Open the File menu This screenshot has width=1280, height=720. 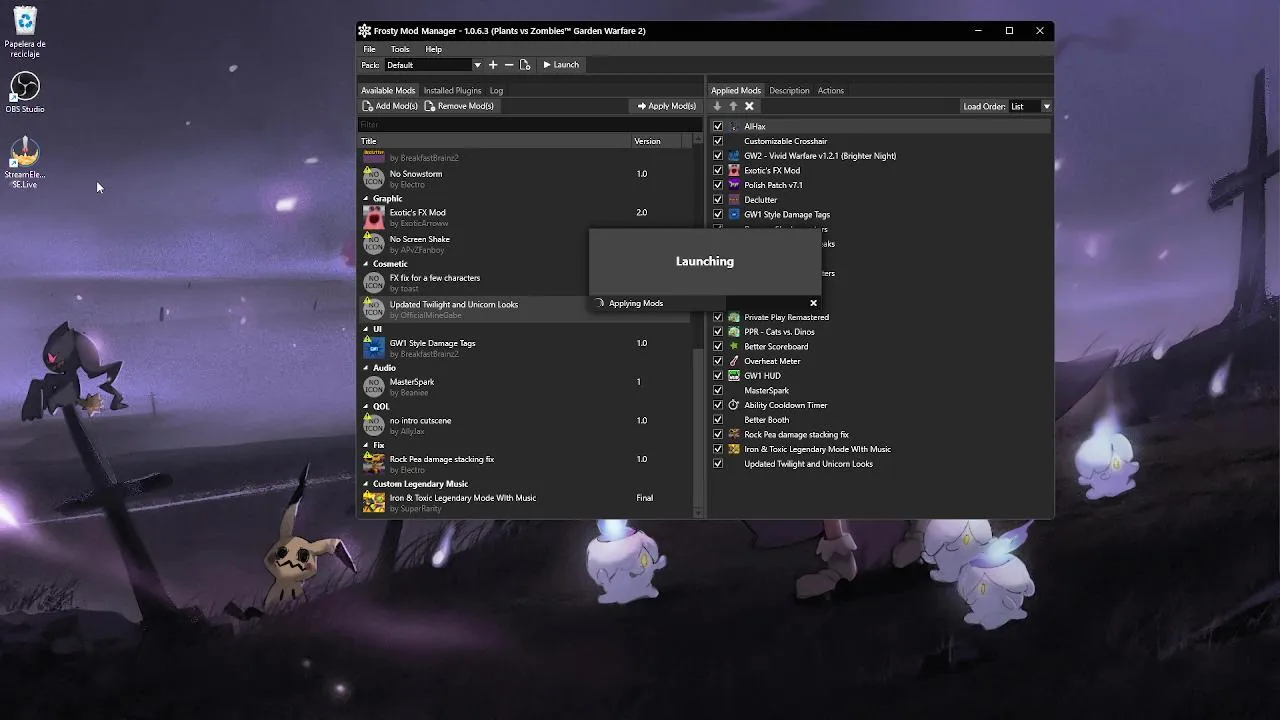click(x=370, y=49)
